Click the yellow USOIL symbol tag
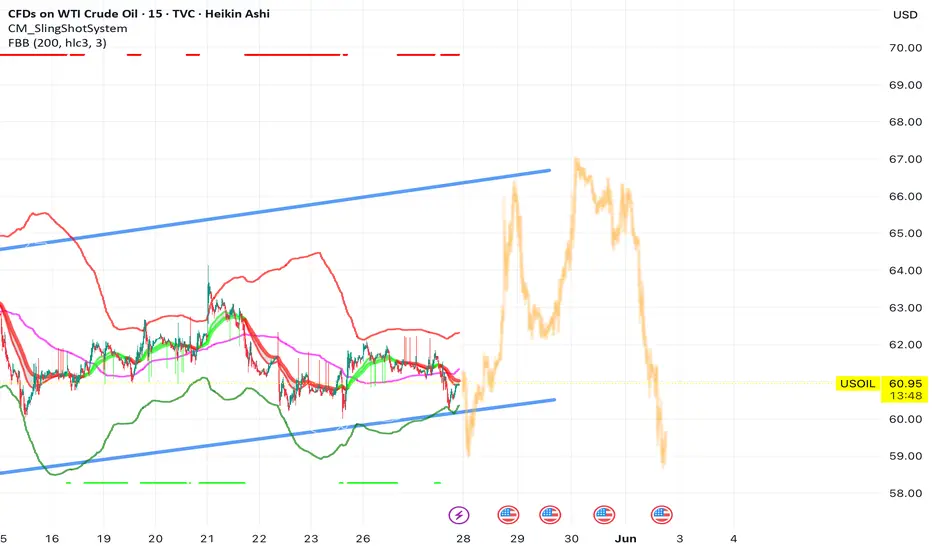Screen dimensions: 932x550 click(x=857, y=384)
